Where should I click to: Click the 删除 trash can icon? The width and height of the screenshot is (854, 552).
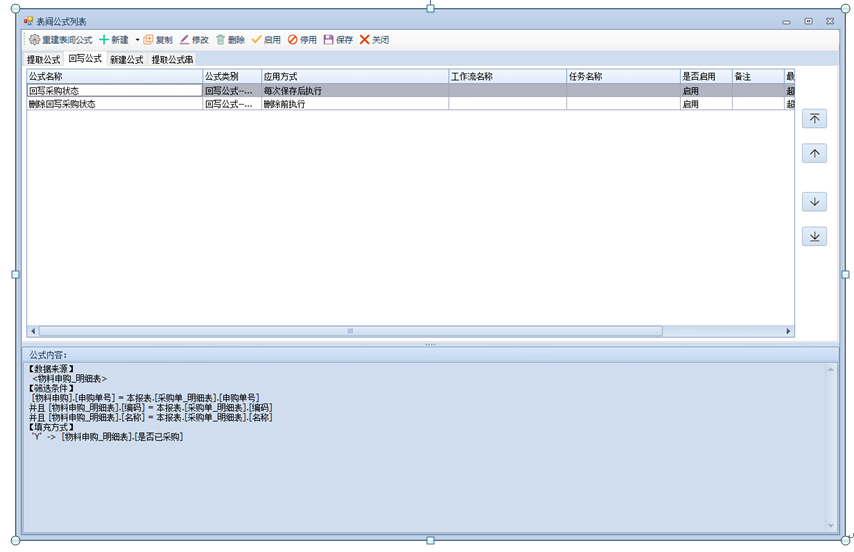click(x=221, y=40)
